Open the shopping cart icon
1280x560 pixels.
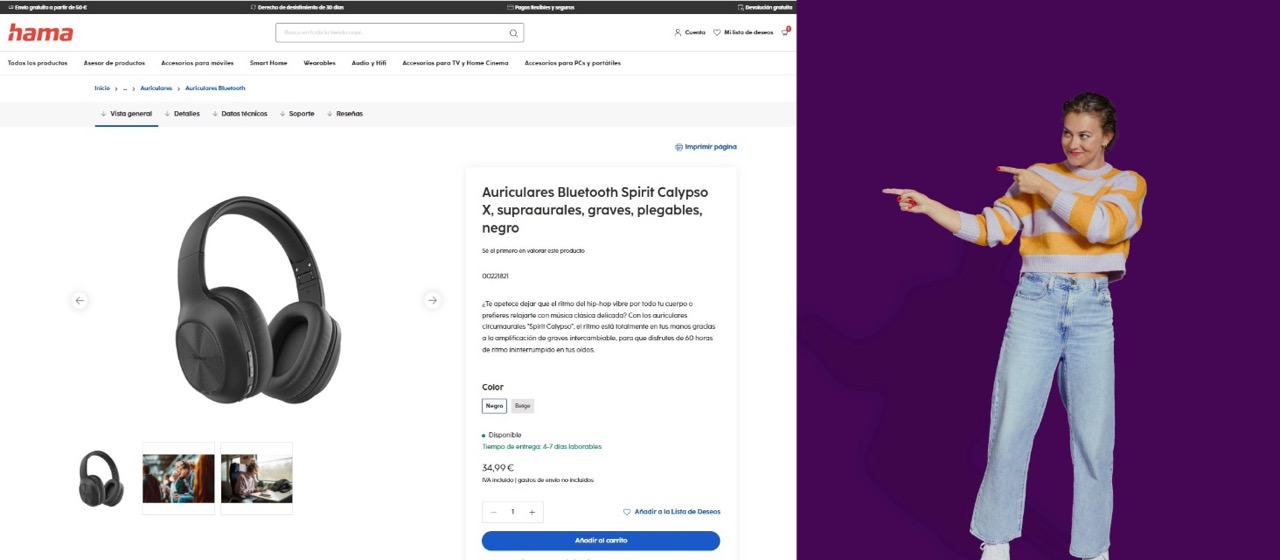click(x=785, y=32)
